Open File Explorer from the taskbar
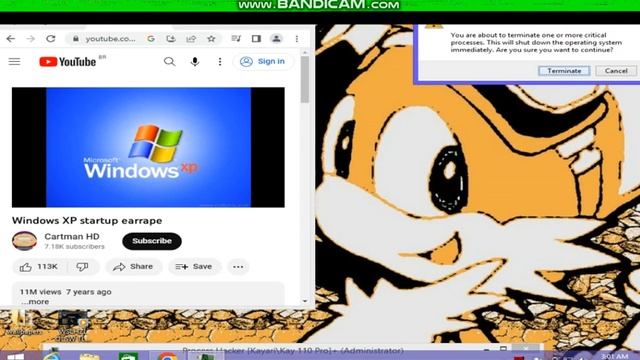 pos(89,357)
